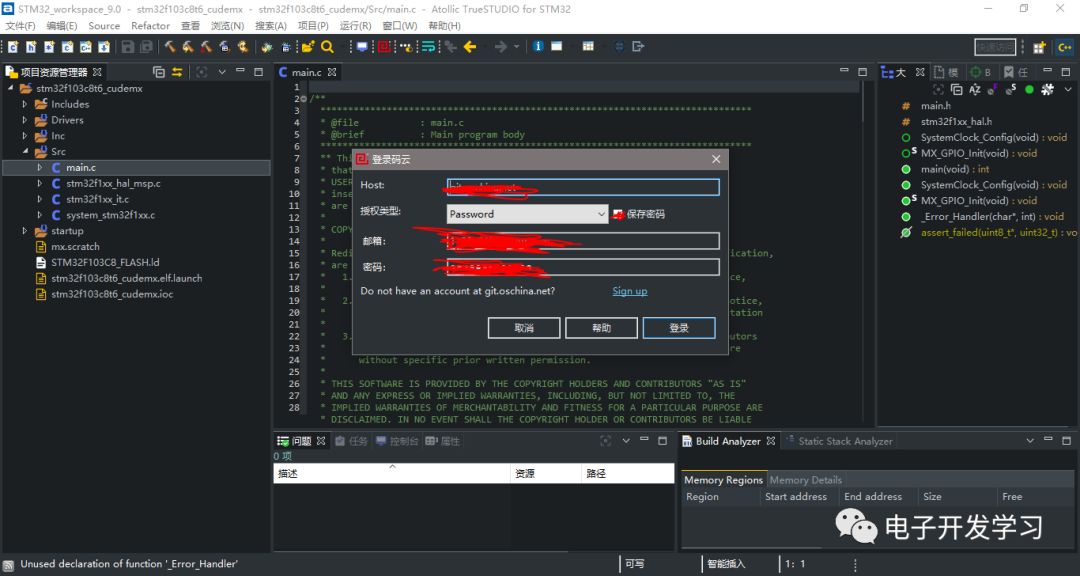
Task: Switch to 控制台 console tab
Action: (x=397, y=441)
